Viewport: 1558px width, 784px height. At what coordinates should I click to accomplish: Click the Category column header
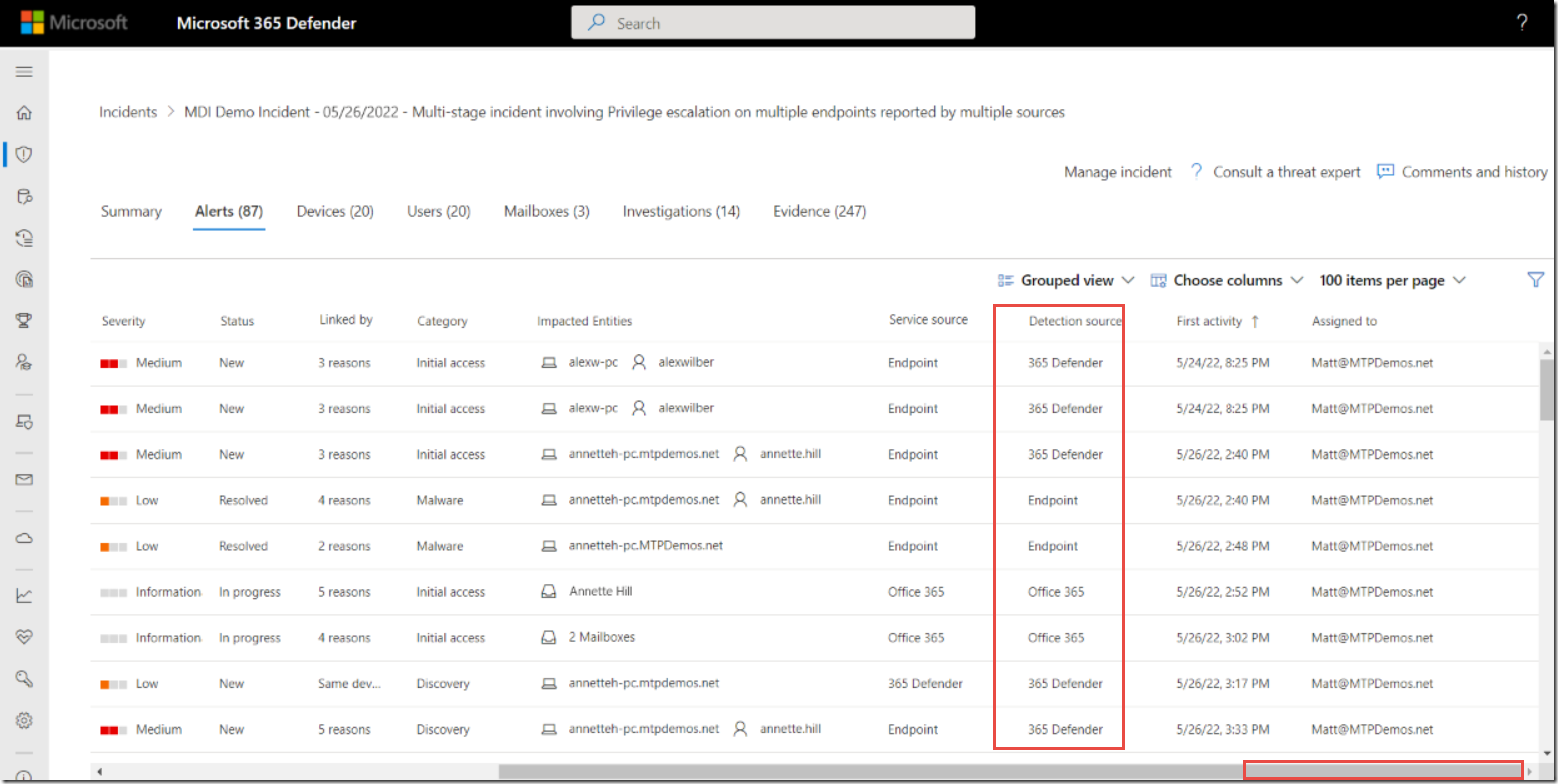[x=442, y=321]
